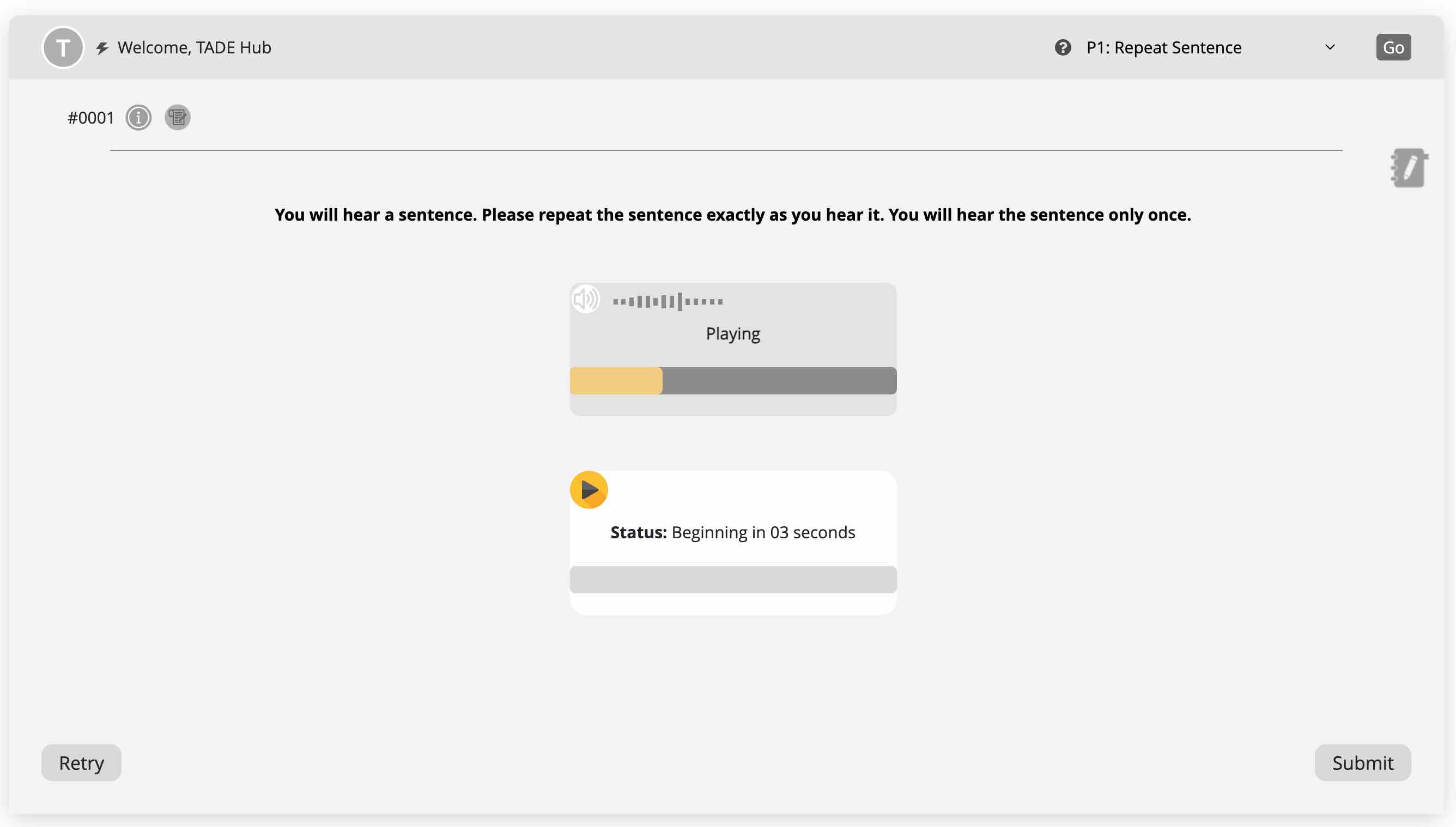
Task: Expand the P1: Repeat Sentence dropdown
Action: pos(1210,48)
